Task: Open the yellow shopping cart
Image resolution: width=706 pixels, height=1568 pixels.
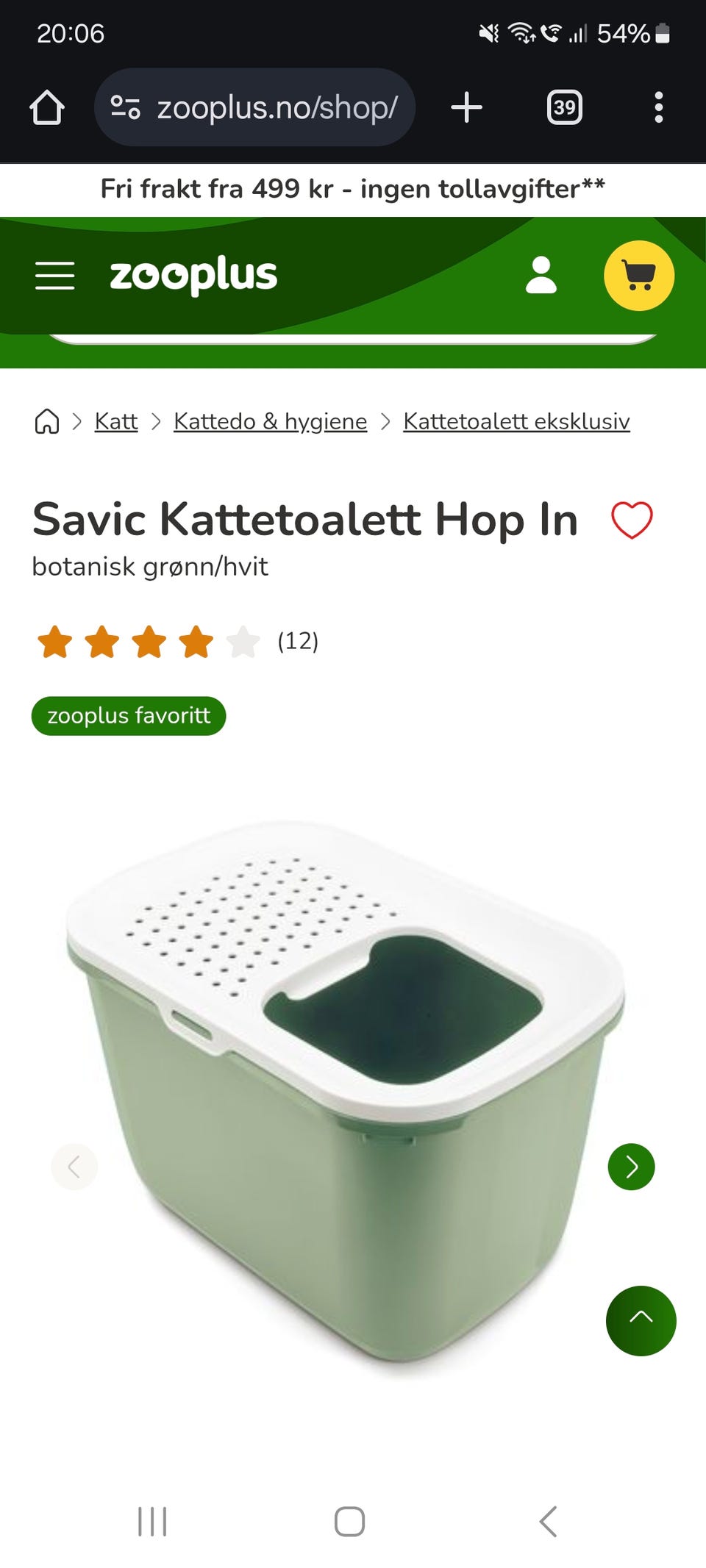Action: [639, 276]
